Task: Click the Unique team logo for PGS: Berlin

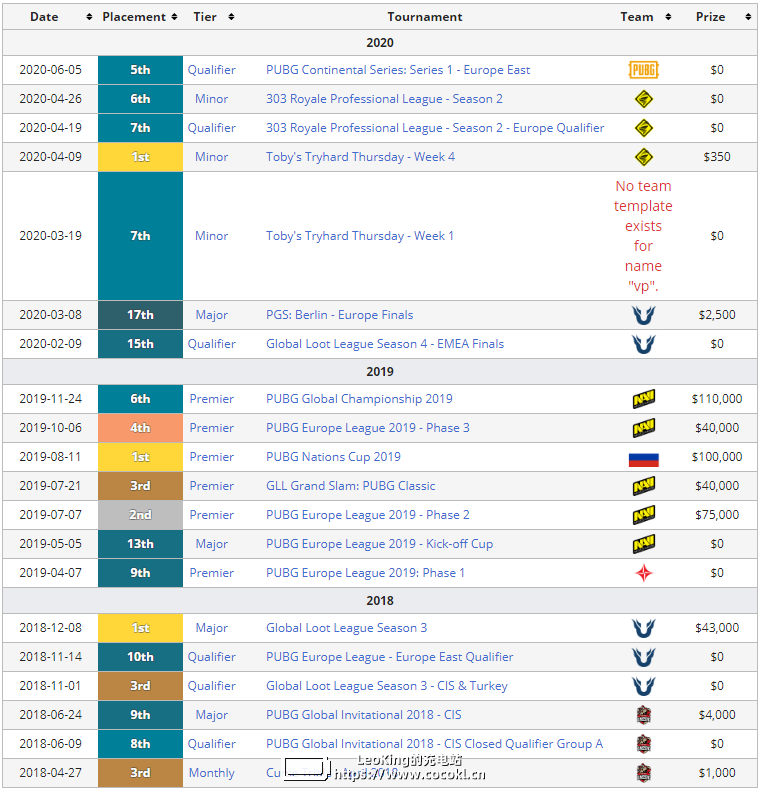Action: click(643, 315)
